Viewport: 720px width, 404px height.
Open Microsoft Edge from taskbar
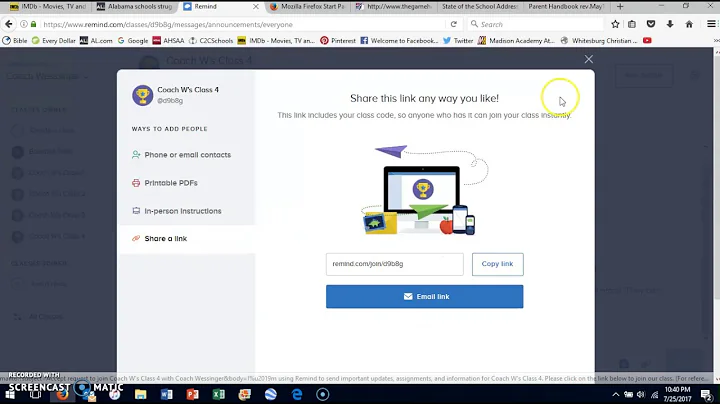pyautogui.click(x=297, y=394)
